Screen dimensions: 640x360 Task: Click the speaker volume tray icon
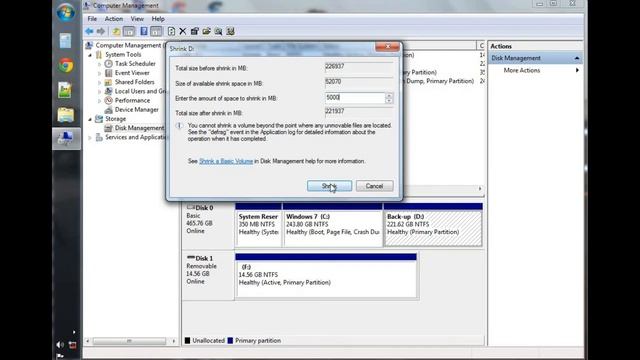click(x=60, y=345)
